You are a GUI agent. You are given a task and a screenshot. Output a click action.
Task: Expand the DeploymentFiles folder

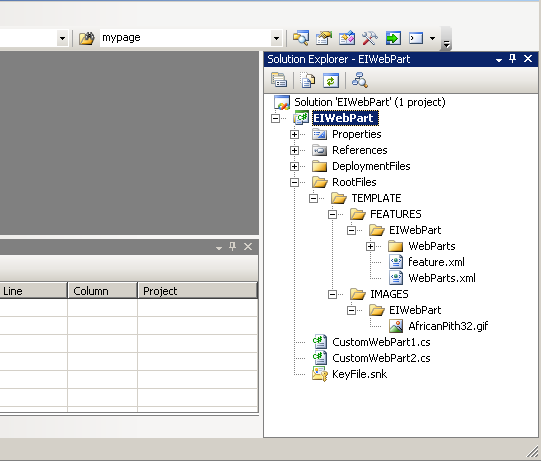coord(294,166)
